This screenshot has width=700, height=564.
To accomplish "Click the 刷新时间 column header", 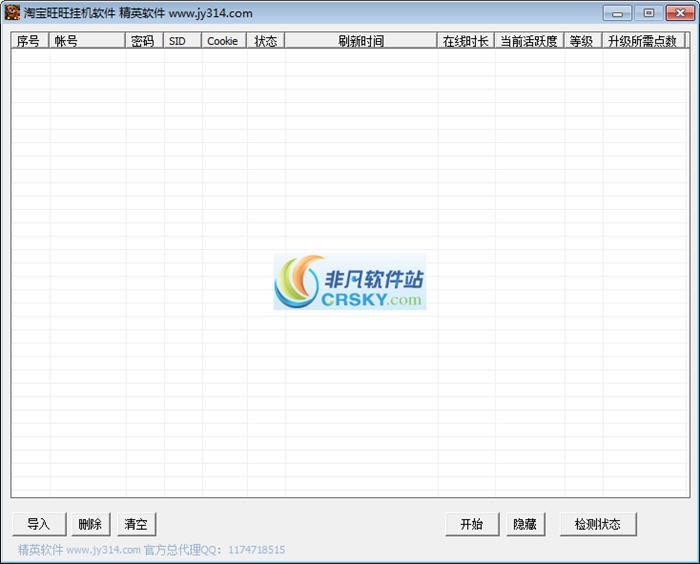I will (x=361, y=41).
